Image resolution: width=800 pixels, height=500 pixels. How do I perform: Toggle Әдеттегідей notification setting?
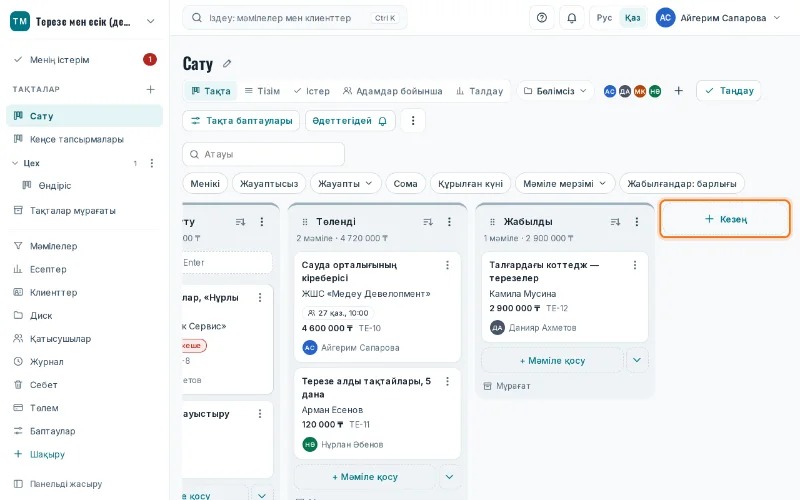350,121
